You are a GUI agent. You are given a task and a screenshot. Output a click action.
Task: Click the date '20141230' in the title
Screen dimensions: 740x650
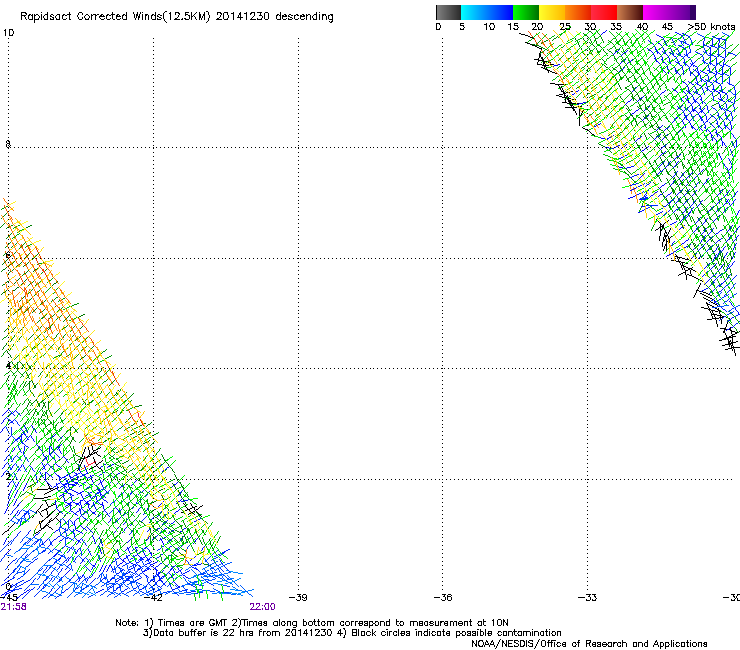click(242, 16)
